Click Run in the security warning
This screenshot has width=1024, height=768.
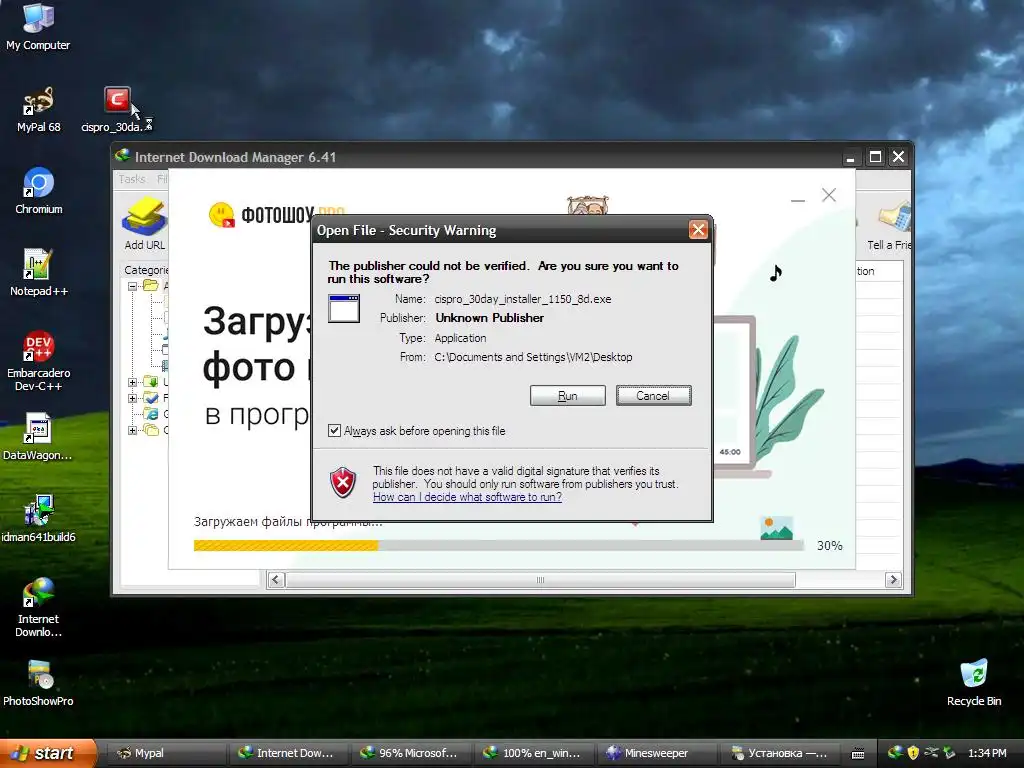point(568,396)
